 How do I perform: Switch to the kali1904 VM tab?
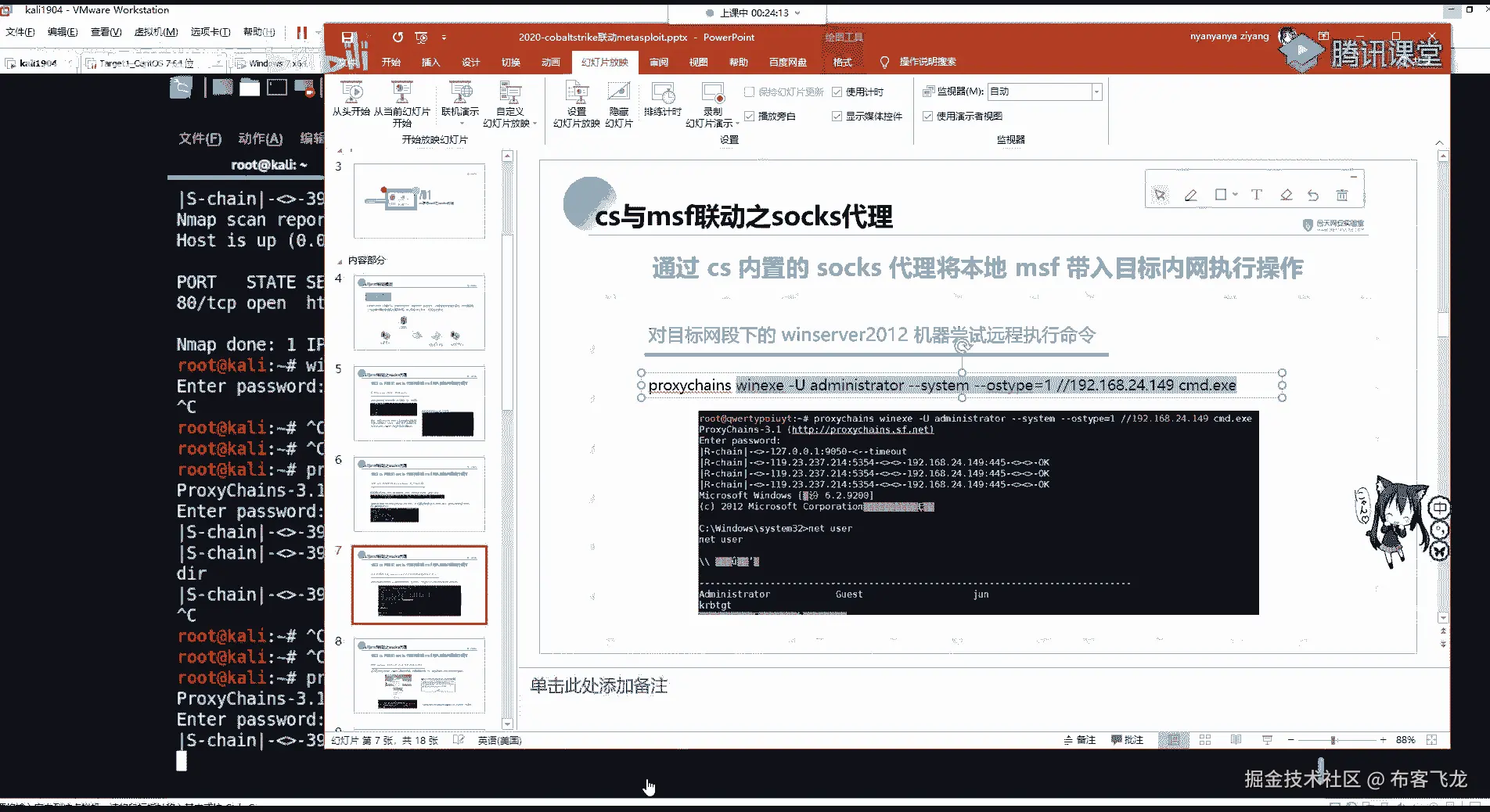click(38, 63)
